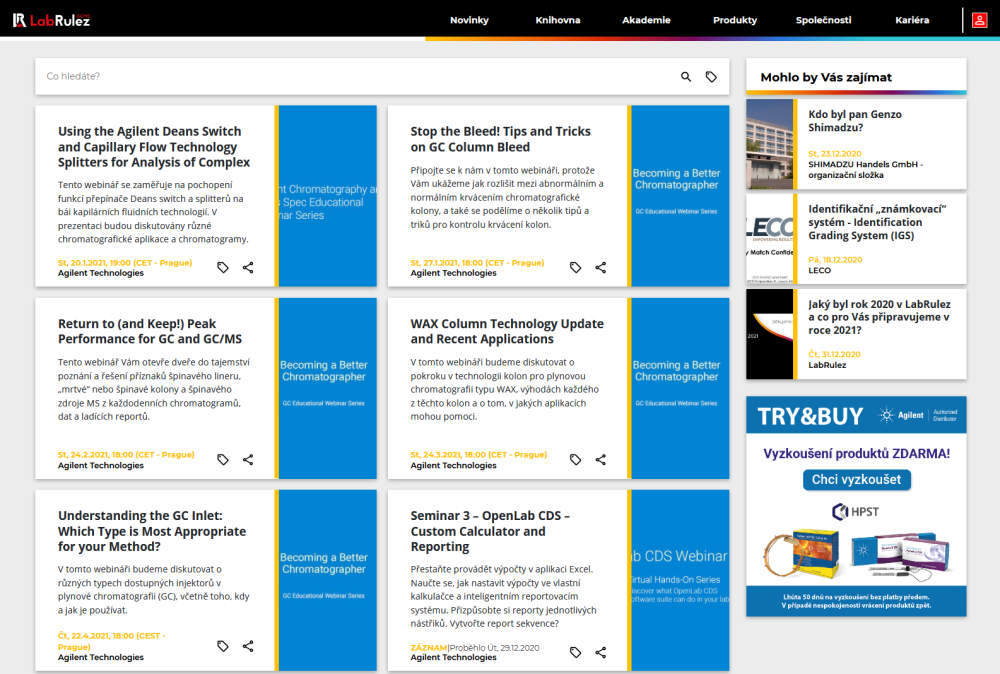
Task: Click the search magnifier icon
Action: click(x=686, y=77)
